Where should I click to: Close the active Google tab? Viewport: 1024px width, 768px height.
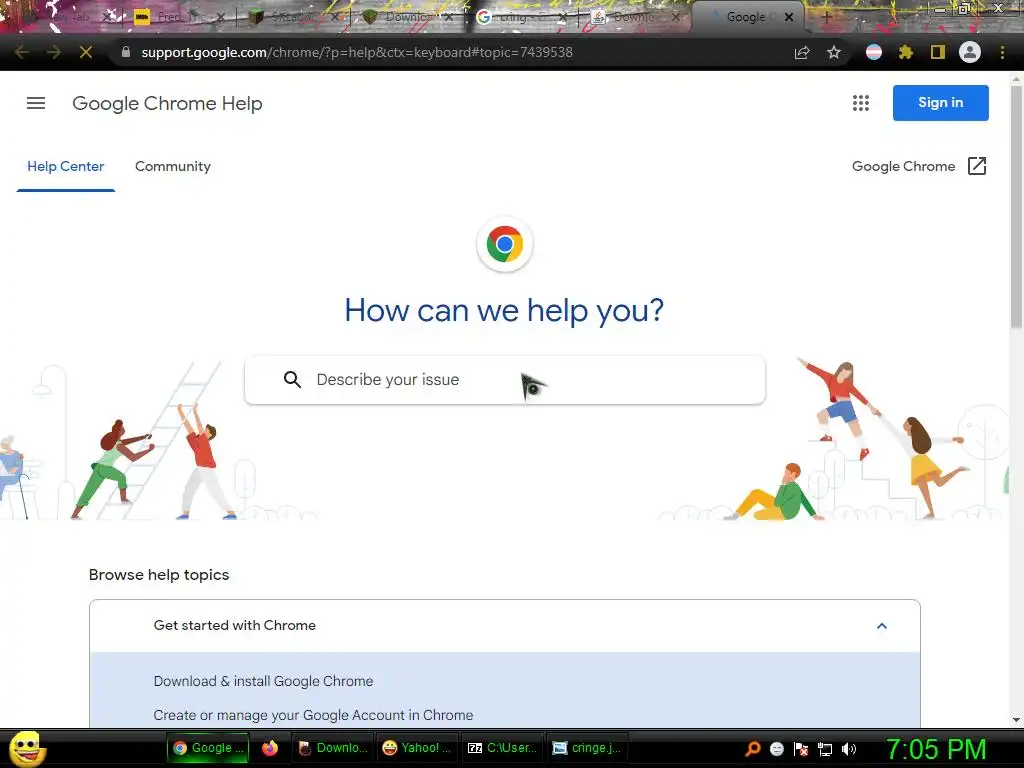[x=789, y=17]
